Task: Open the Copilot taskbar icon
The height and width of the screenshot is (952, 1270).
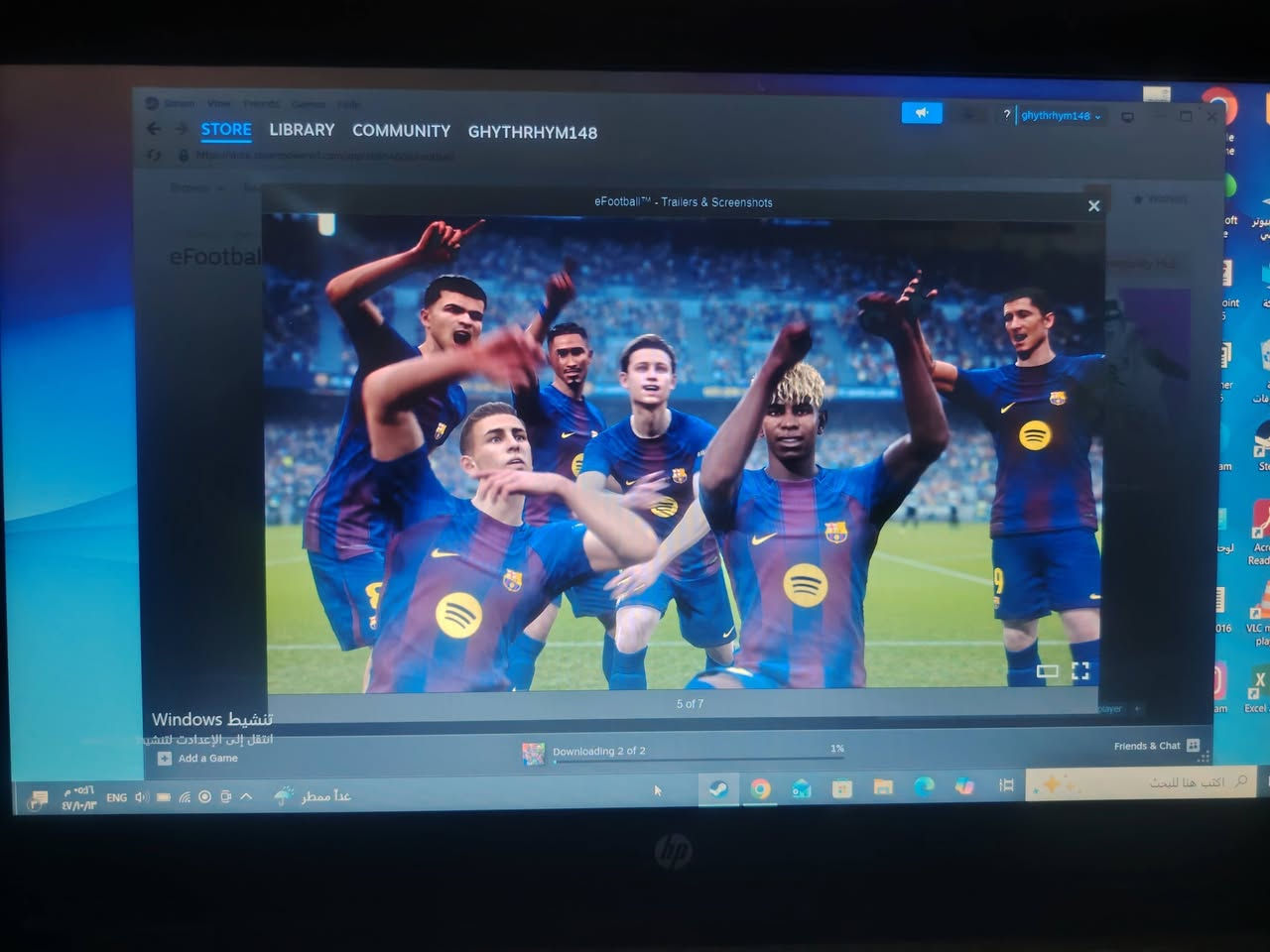Action: (x=963, y=786)
